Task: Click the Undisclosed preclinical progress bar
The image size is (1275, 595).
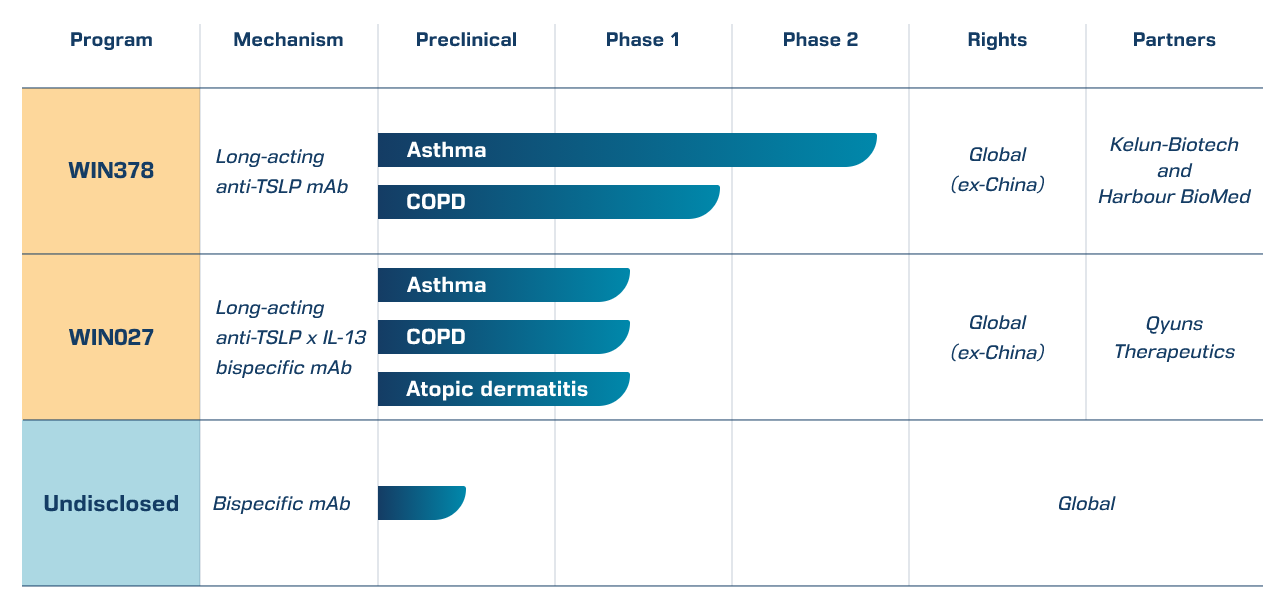Action: pyautogui.click(x=421, y=503)
